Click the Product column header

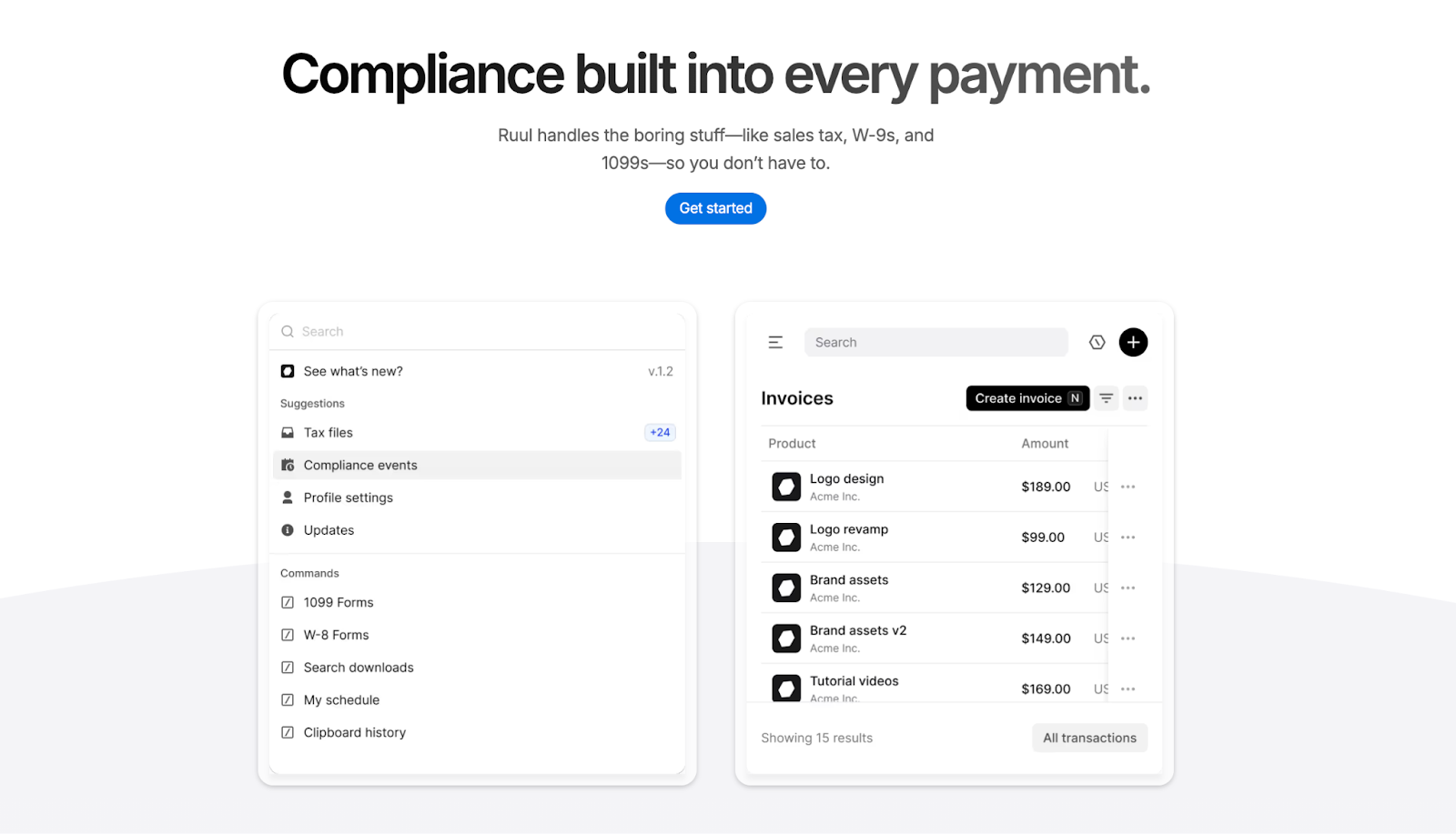point(792,444)
